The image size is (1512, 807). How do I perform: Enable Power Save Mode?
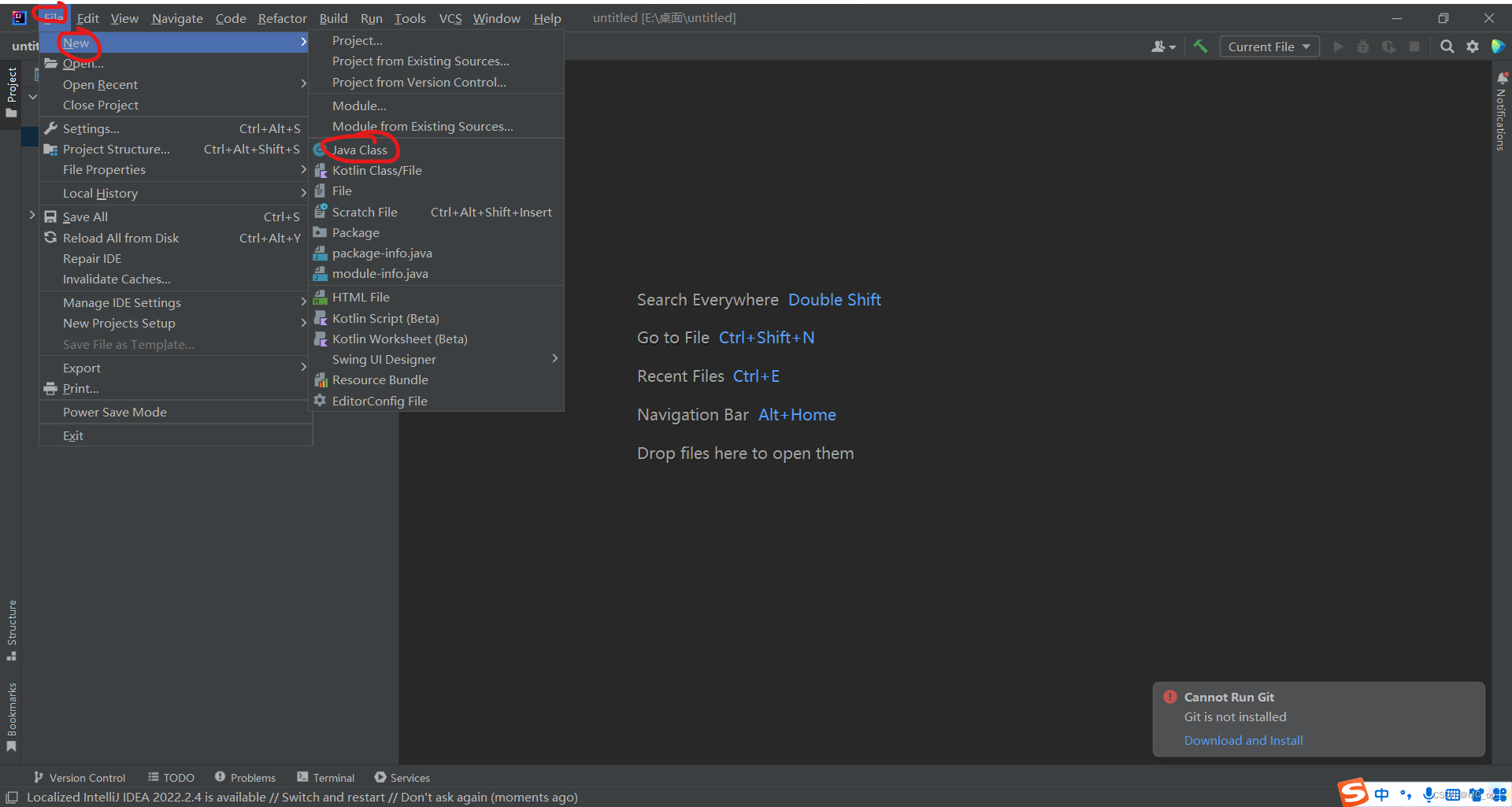coord(115,412)
